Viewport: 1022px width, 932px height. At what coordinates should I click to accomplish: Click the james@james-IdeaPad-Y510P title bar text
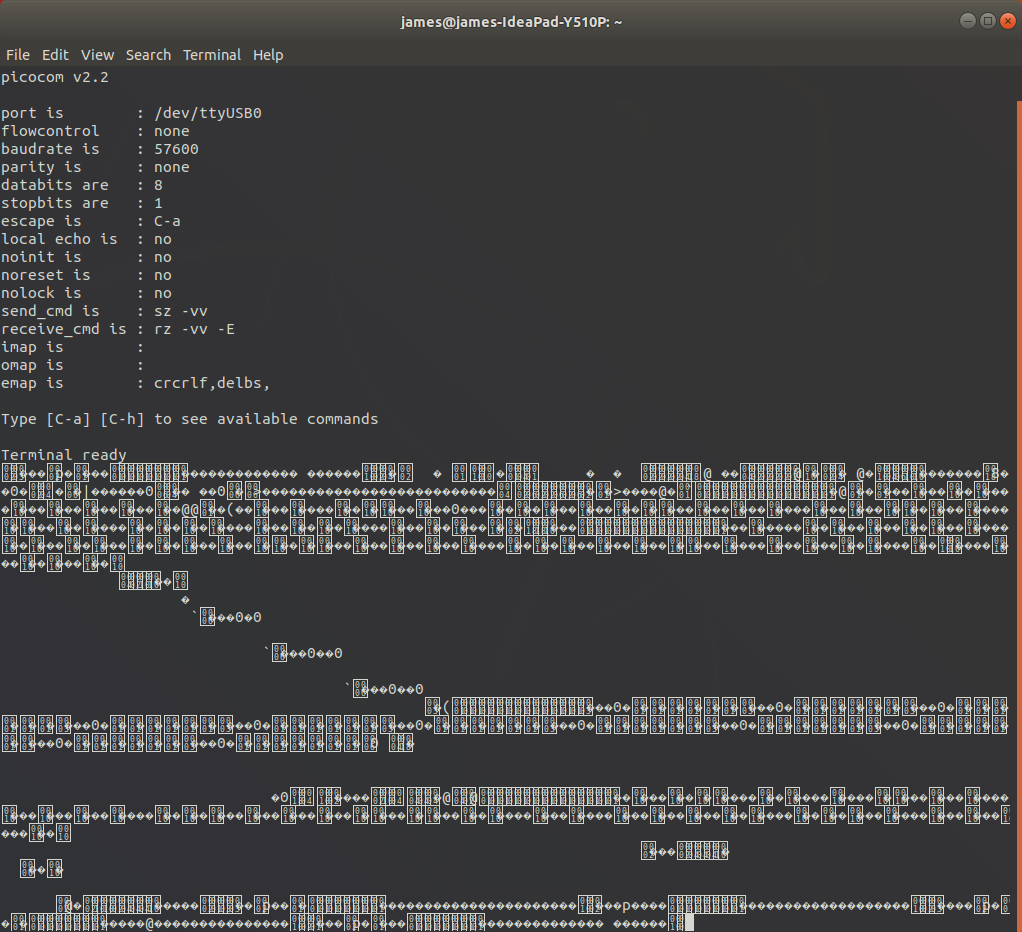point(511,21)
